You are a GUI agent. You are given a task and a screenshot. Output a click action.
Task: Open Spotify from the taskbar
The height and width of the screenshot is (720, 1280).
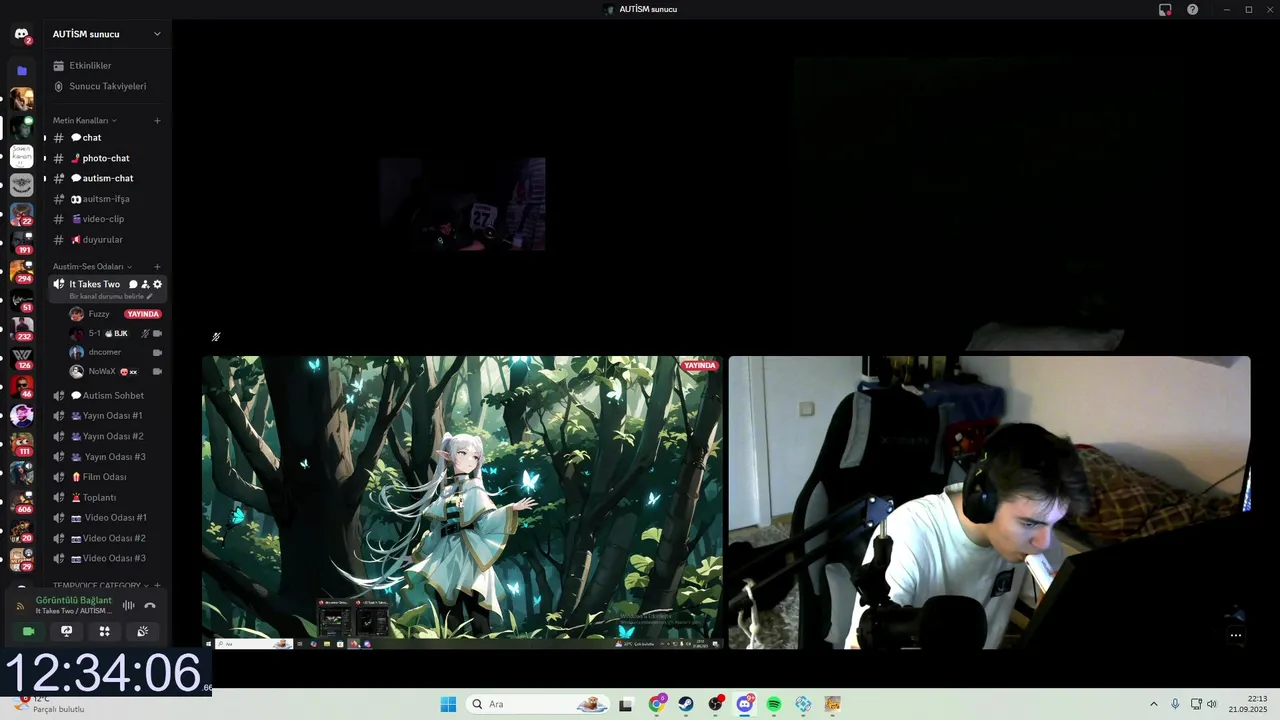click(x=774, y=704)
